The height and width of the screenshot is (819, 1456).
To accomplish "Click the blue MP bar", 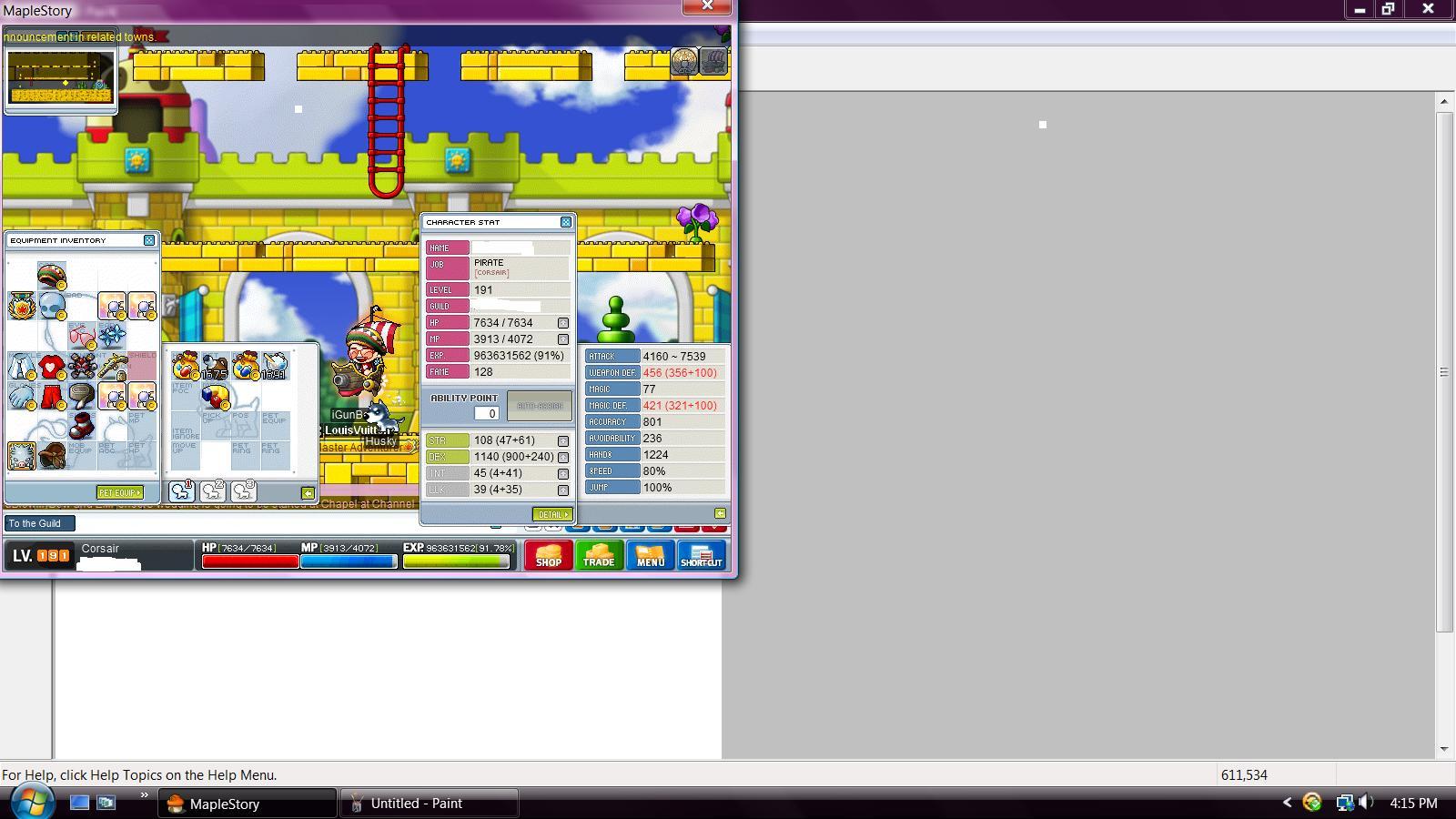I will (x=349, y=561).
